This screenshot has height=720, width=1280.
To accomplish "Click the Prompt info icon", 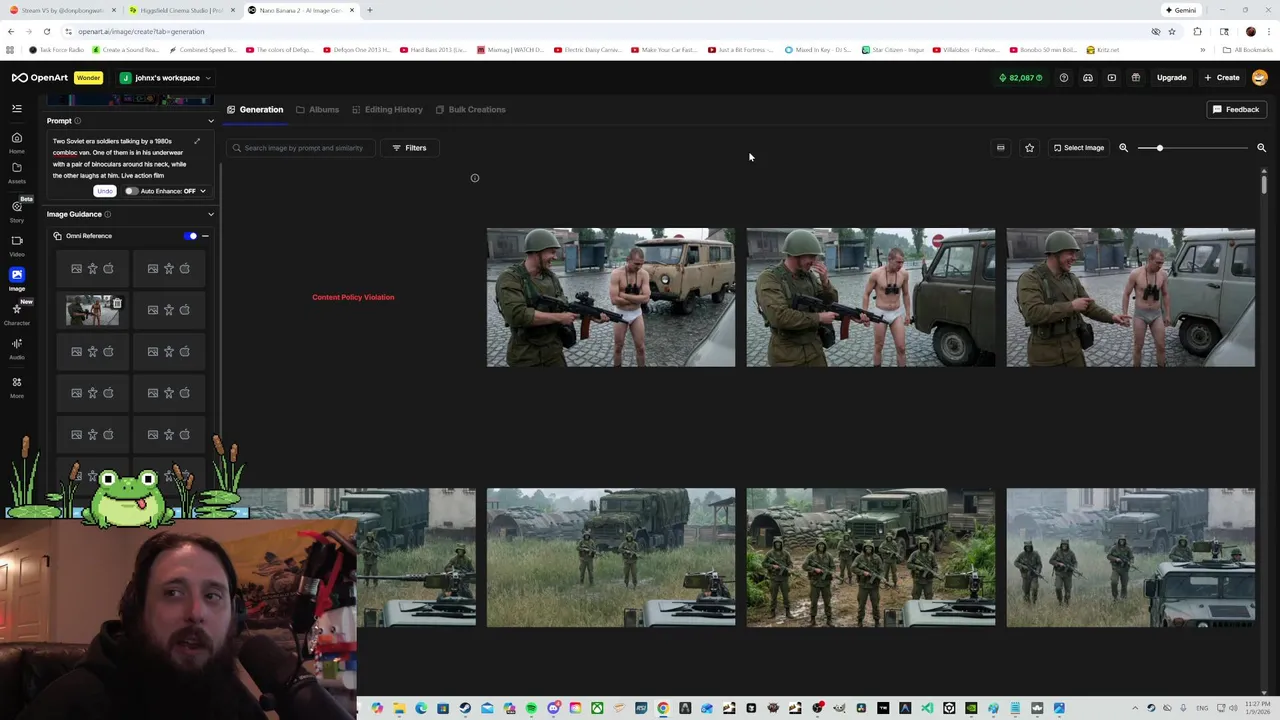I will 77,121.
